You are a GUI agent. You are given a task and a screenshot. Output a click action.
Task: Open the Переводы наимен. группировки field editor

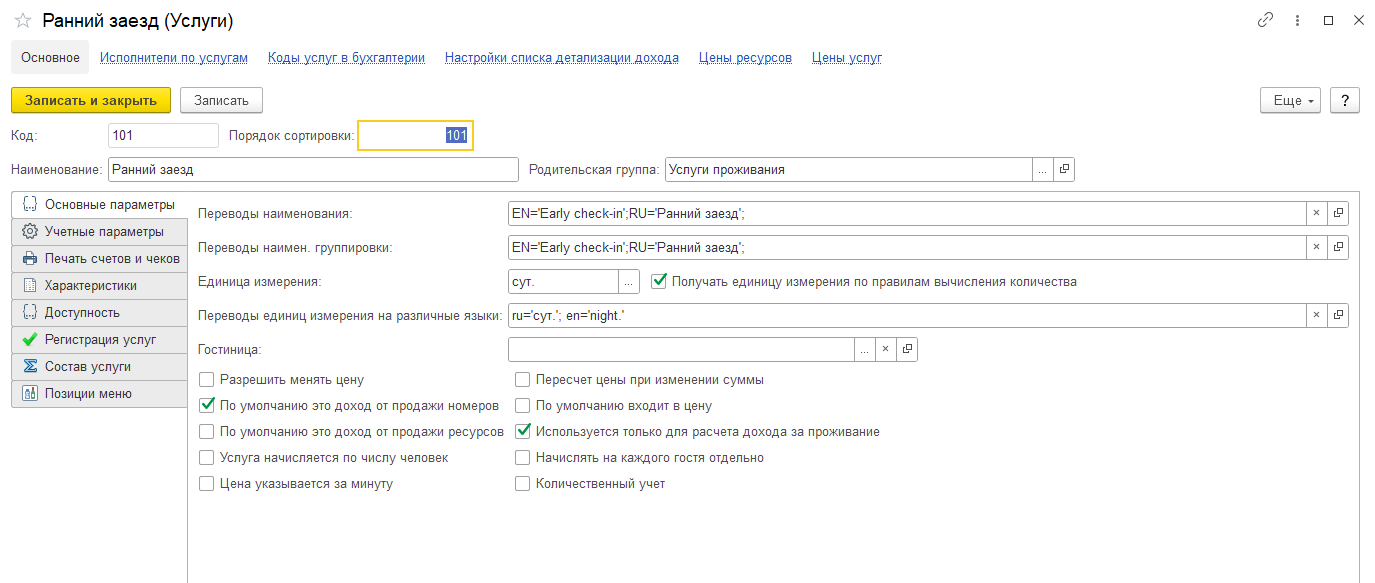(1338, 247)
